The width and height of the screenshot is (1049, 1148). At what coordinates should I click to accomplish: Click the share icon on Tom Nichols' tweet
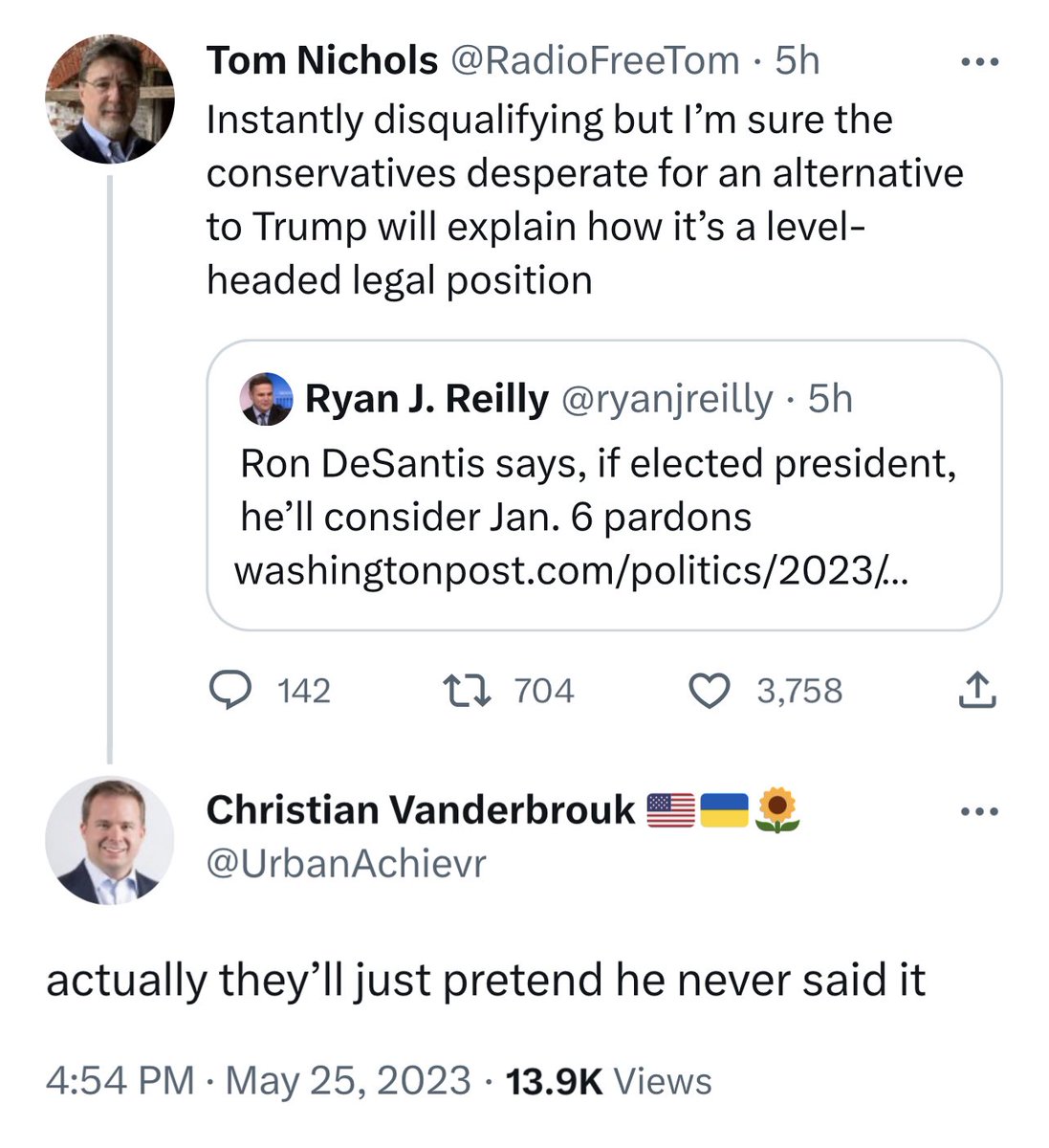(x=976, y=691)
